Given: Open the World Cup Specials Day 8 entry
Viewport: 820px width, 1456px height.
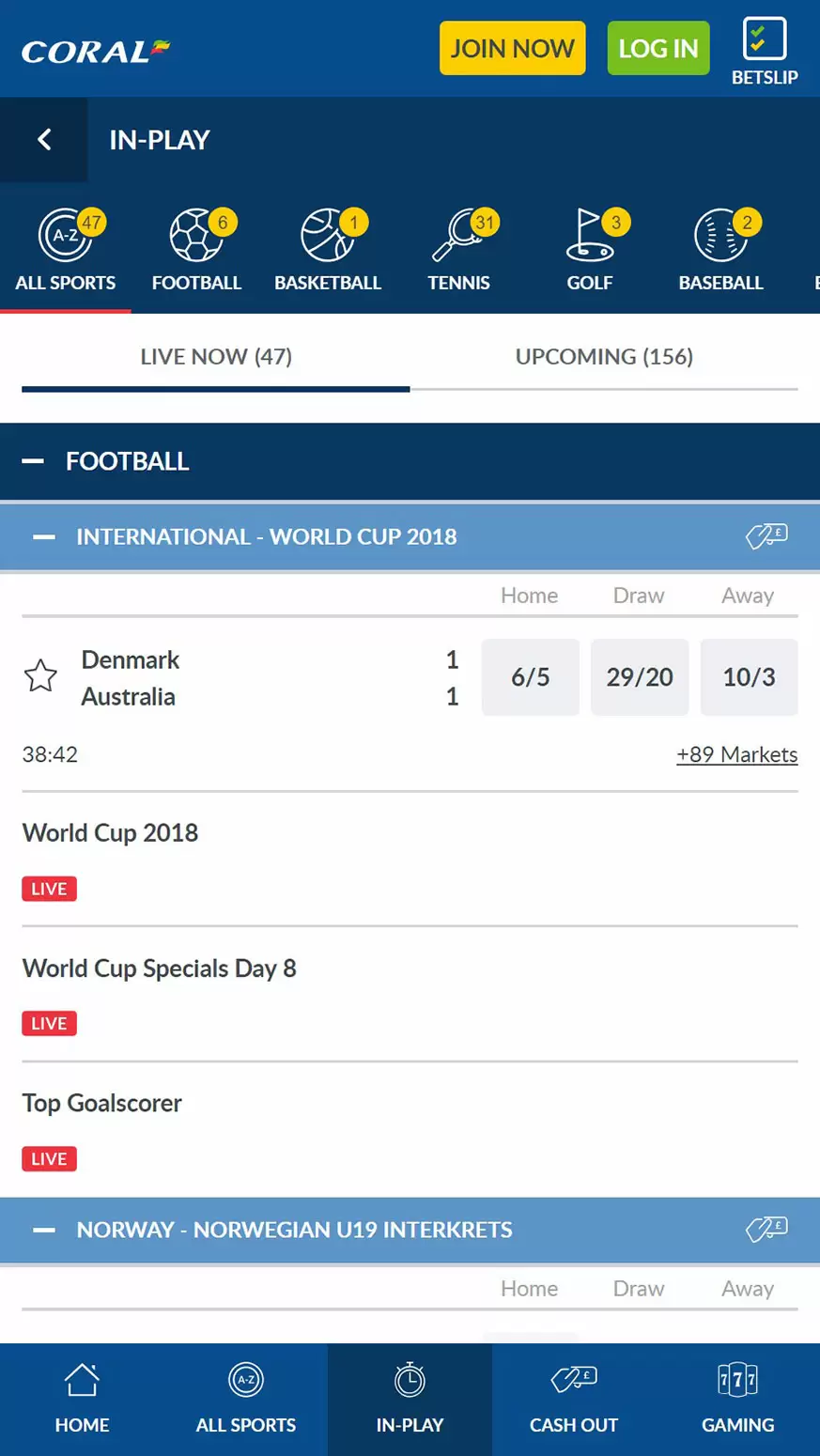Looking at the screenshot, I should point(410,995).
